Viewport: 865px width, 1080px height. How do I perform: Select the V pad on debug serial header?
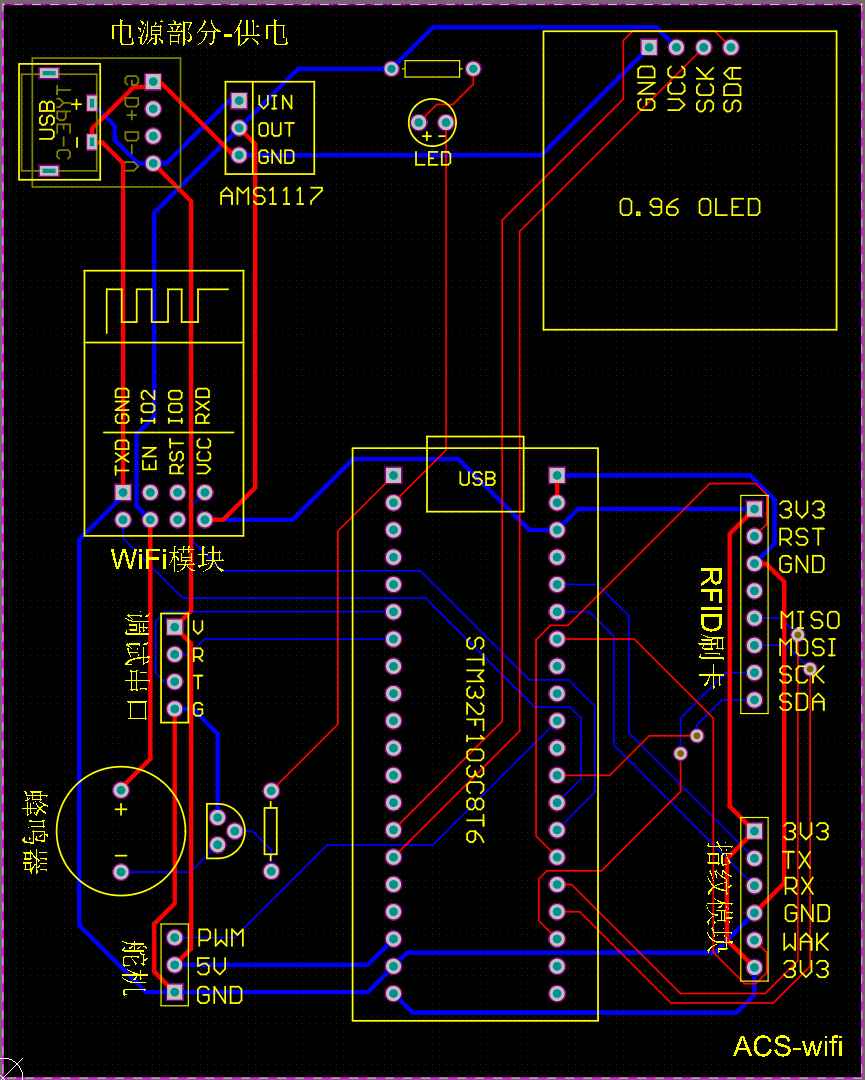click(x=174, y=627)
